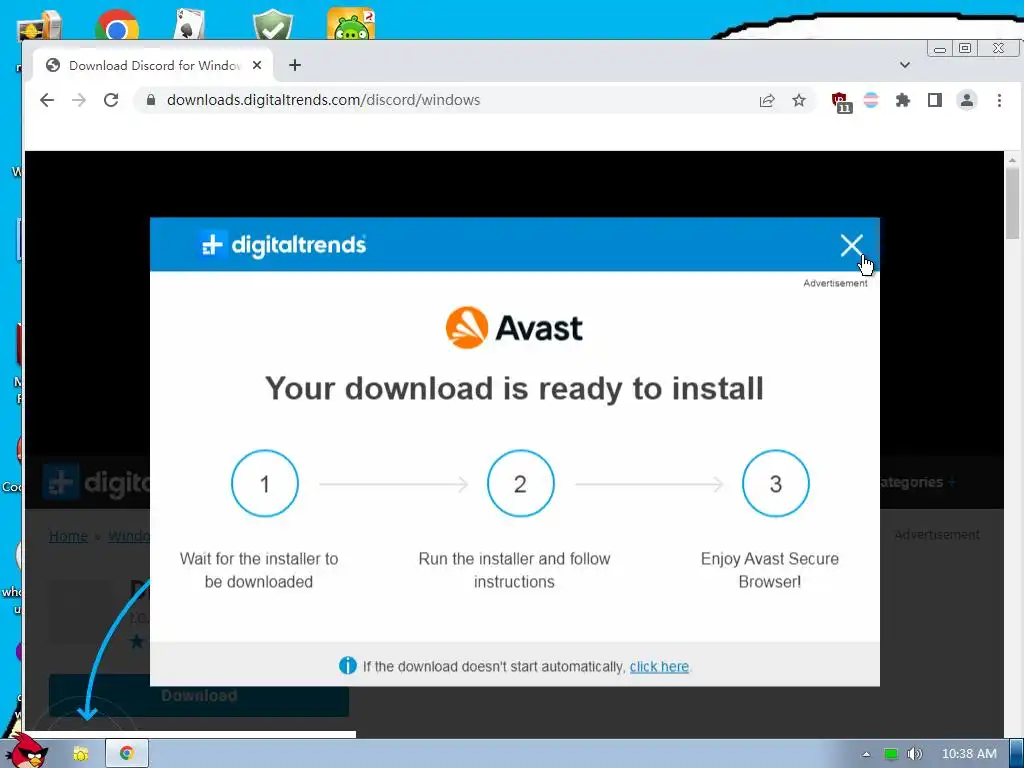Click the Show desktop strip beside the clock

tap(1016, 754)
